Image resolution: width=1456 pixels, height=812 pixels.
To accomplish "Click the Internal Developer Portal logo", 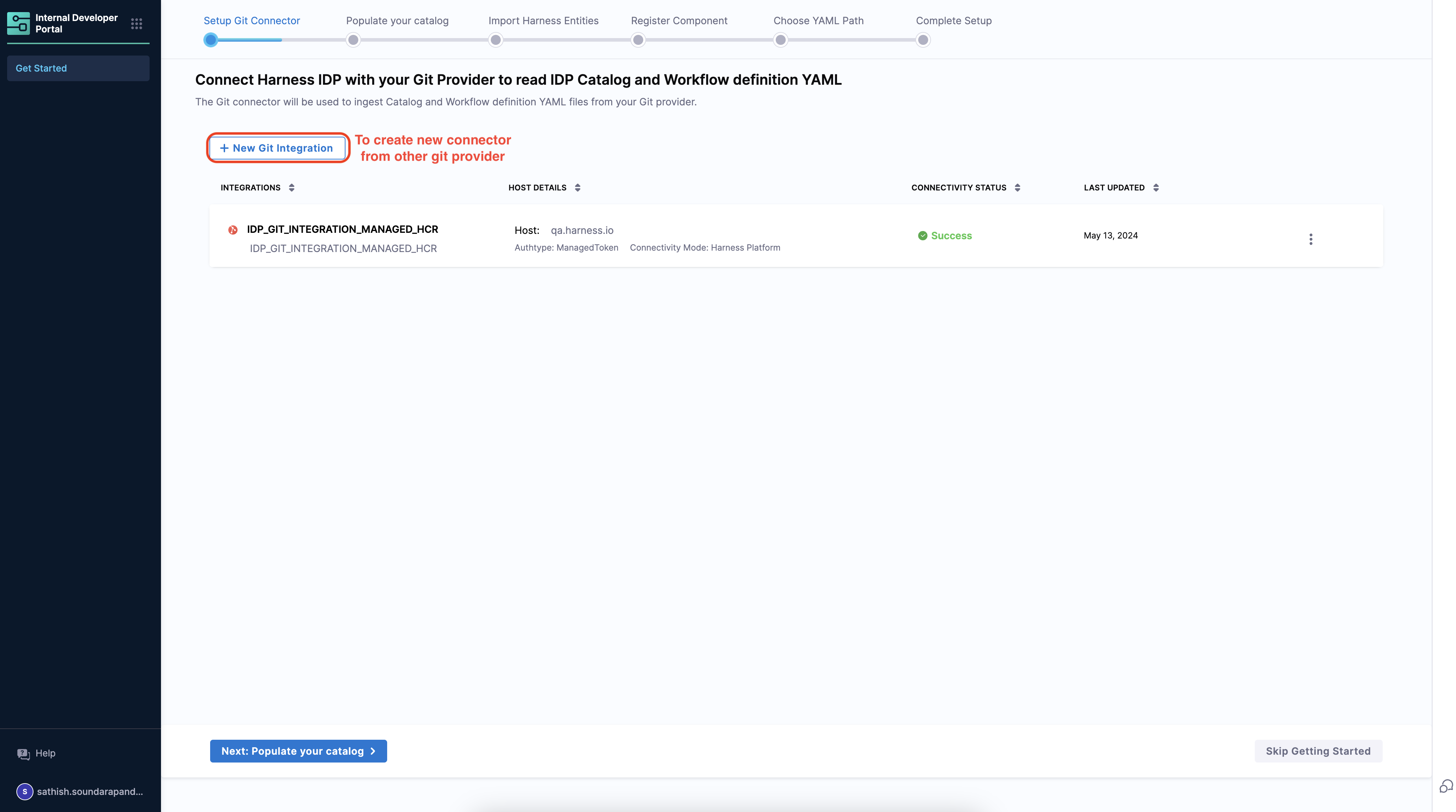I will (18, 24).
